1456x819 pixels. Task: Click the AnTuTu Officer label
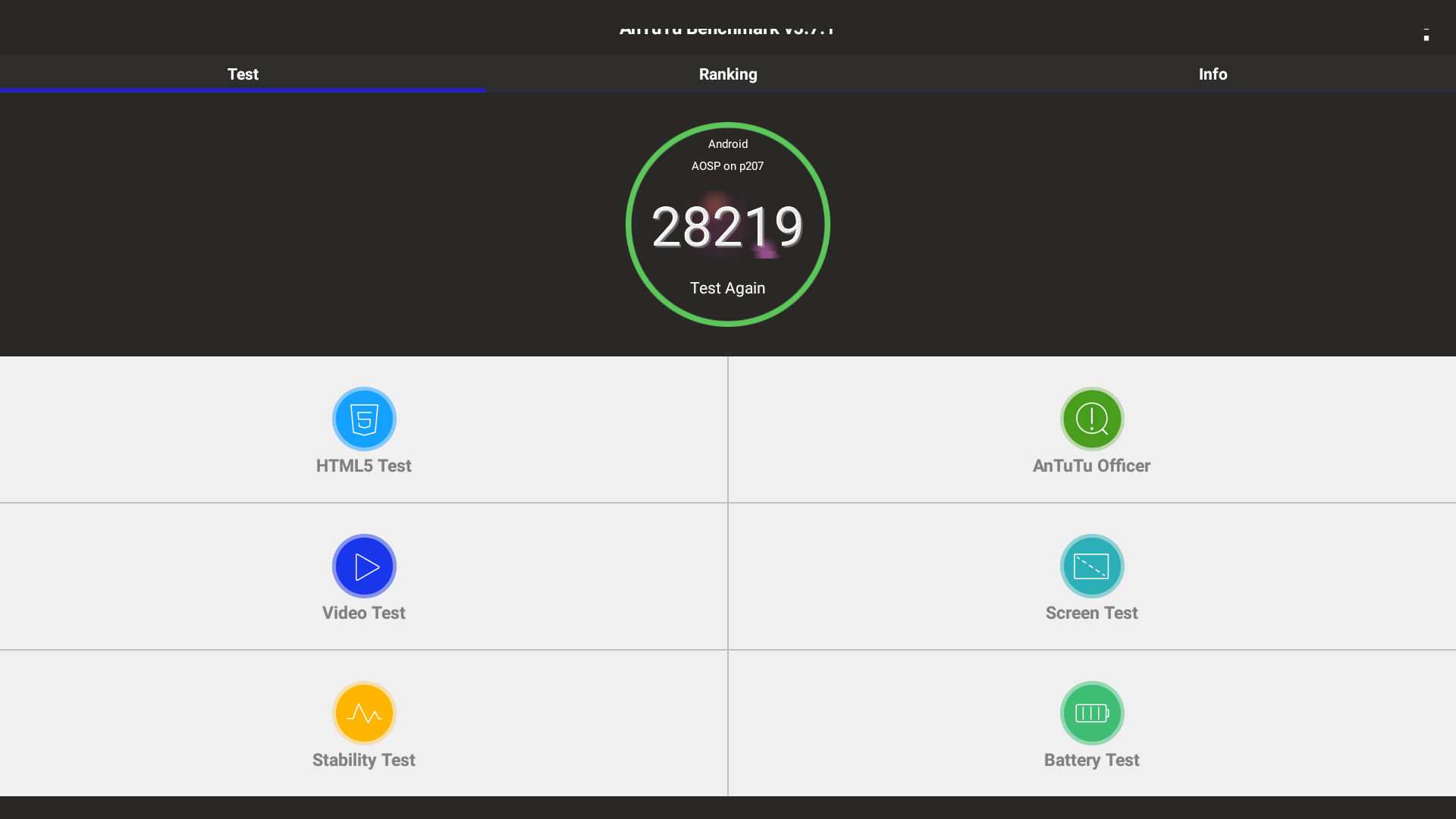tap(1092, 466)
